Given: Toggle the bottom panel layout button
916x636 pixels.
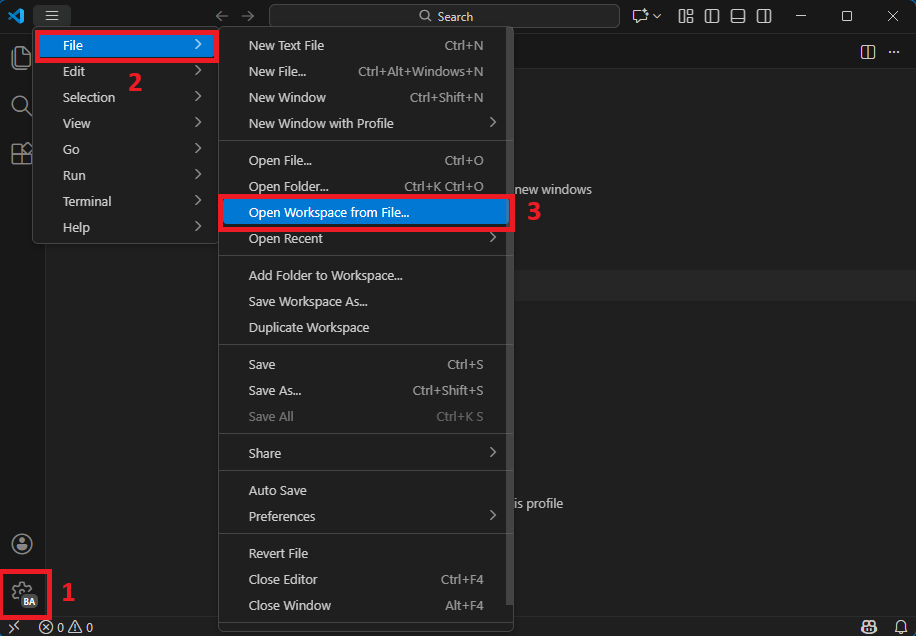Looking at the screenshot, I should coord(738,16).
